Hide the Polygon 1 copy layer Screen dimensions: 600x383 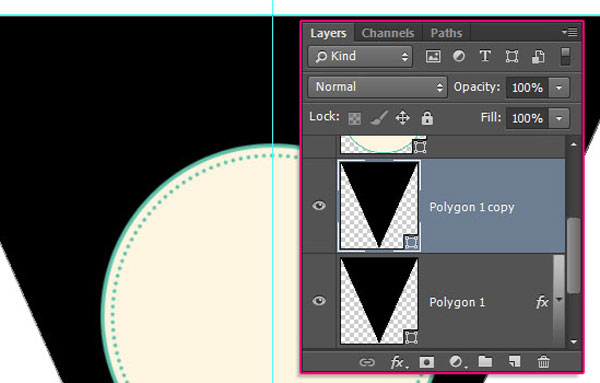[x=319, y=206]
